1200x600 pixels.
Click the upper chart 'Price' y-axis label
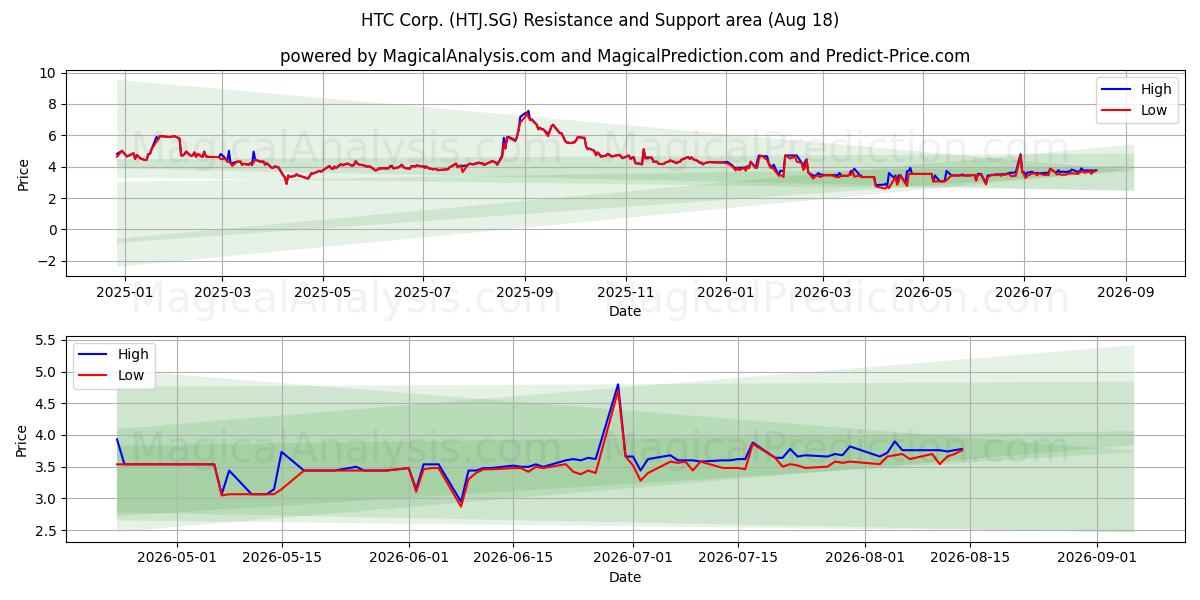pyautogui.click(x=23, y=174)
